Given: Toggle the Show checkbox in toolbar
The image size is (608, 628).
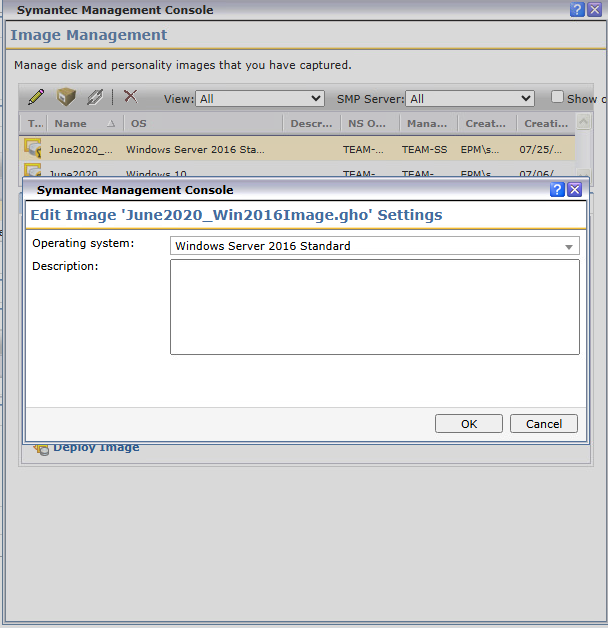Looking at the screenshot, I should (x=558, y=97).
